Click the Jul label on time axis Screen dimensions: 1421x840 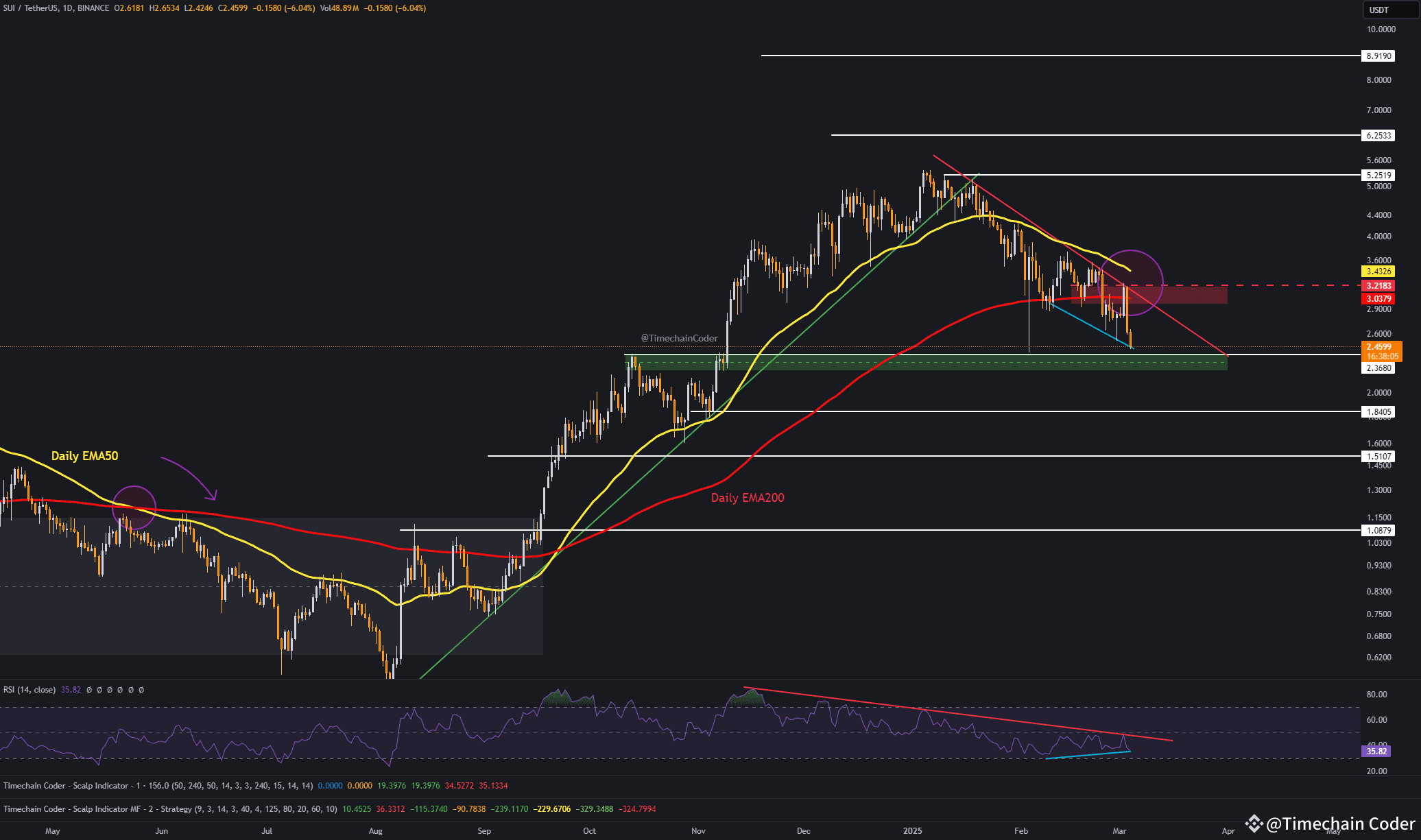tap(267, 831)
